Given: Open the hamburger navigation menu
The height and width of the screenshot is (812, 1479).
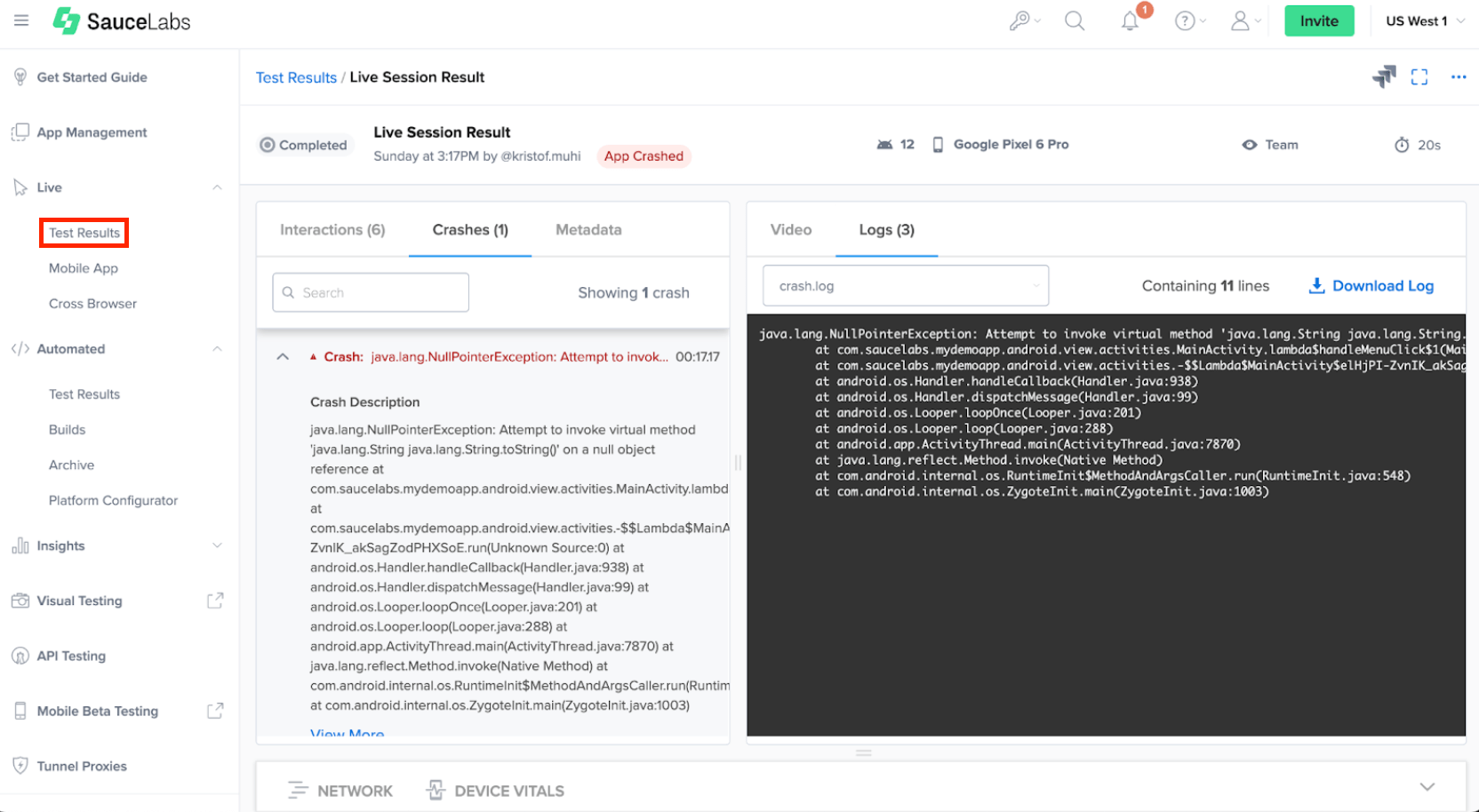Looking at the screenshot, I should 21,20.
